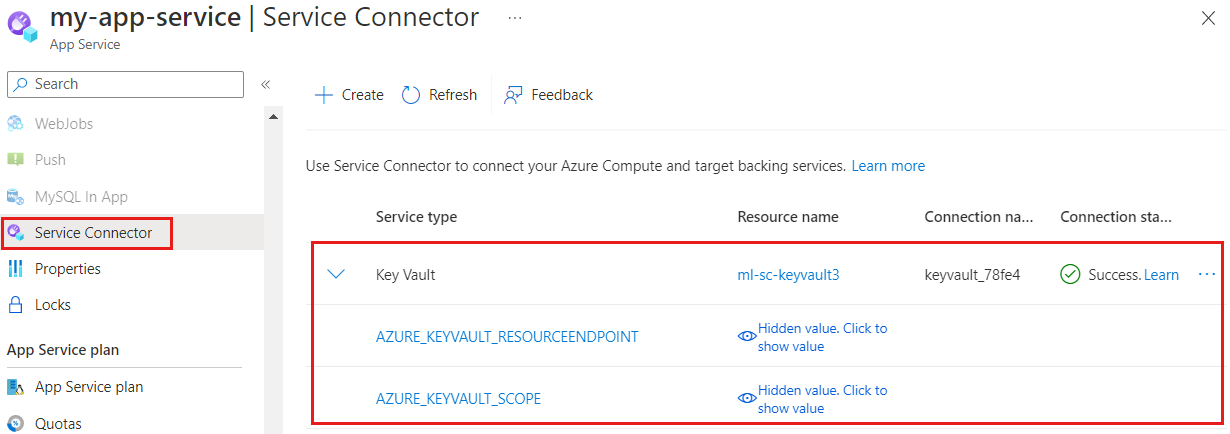Select Service Connector menu item
This screenshot has height=434, width=1230.
93,233
